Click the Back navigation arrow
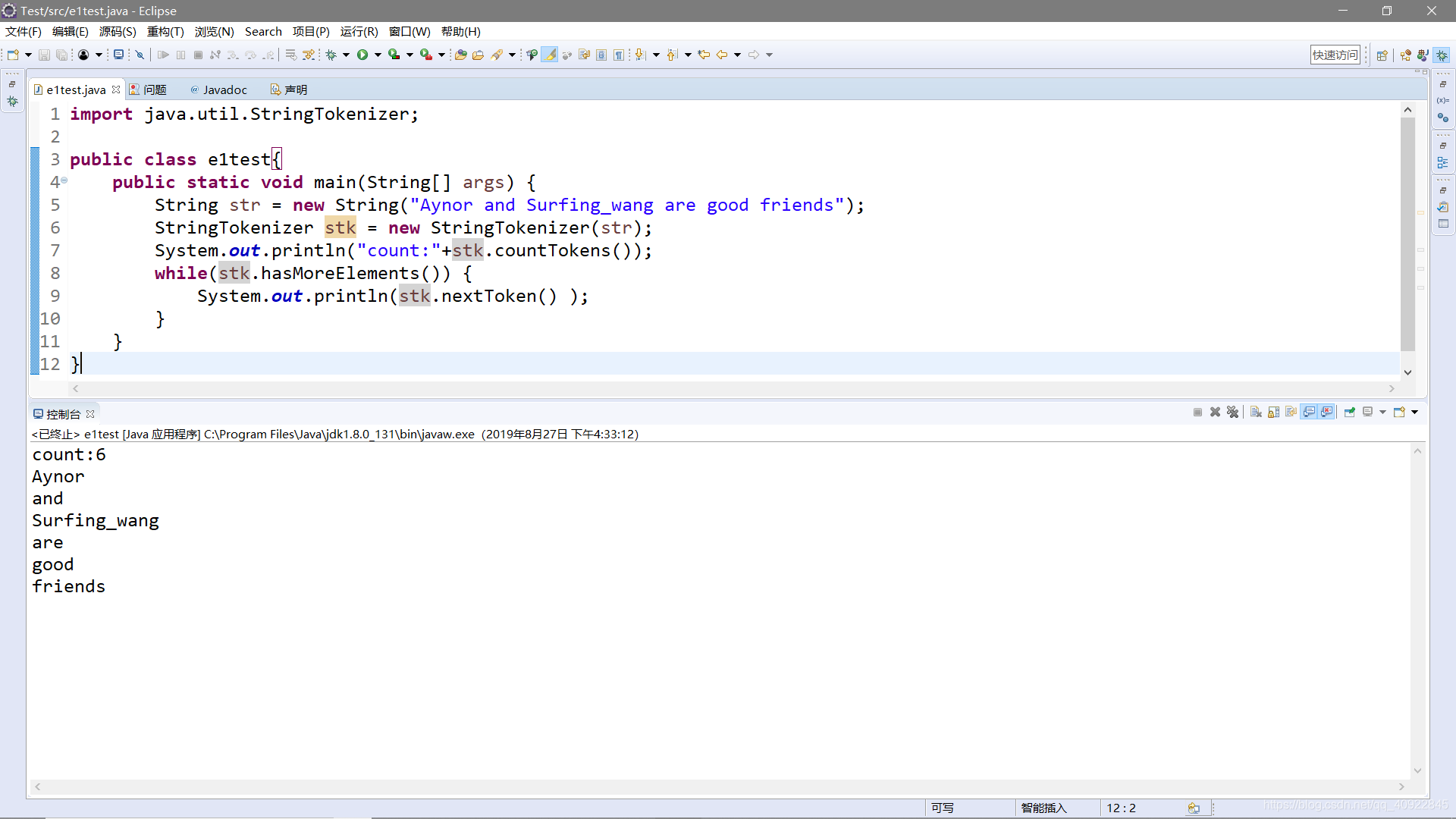The width and height of the screenshot is (1456, 819). point(722,55)
